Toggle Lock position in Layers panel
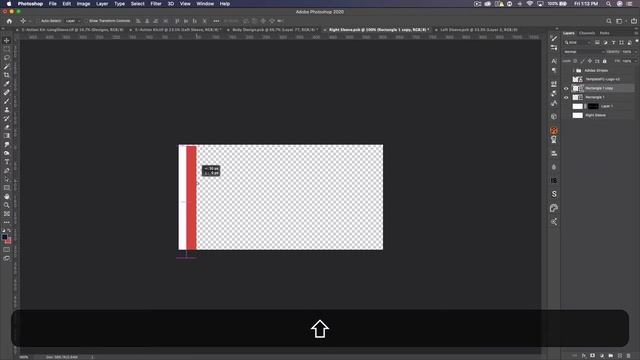The image size is (640, 360). [x=590, y=61]
